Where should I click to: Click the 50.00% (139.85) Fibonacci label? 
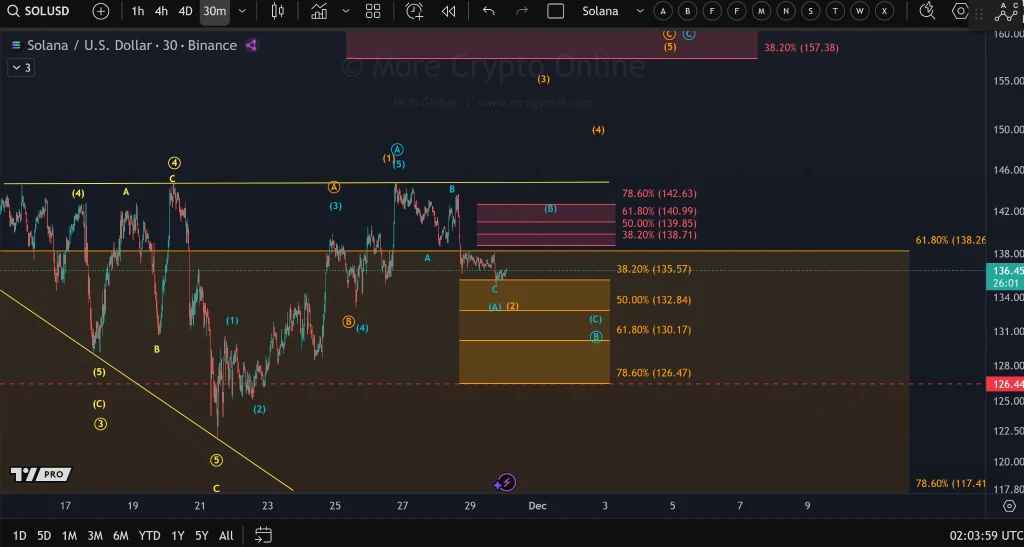tap(659, 223)
